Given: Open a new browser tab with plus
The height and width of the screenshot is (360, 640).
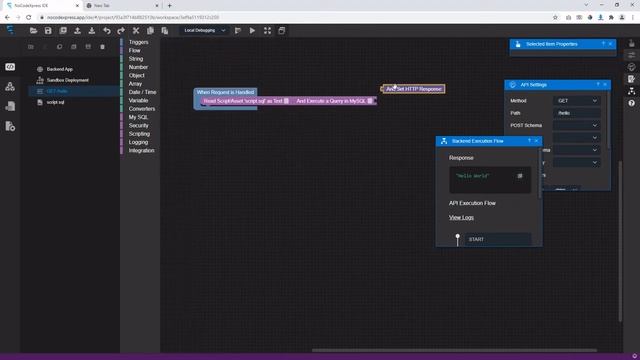Looking at the screenshot, I should coord(170,6).
